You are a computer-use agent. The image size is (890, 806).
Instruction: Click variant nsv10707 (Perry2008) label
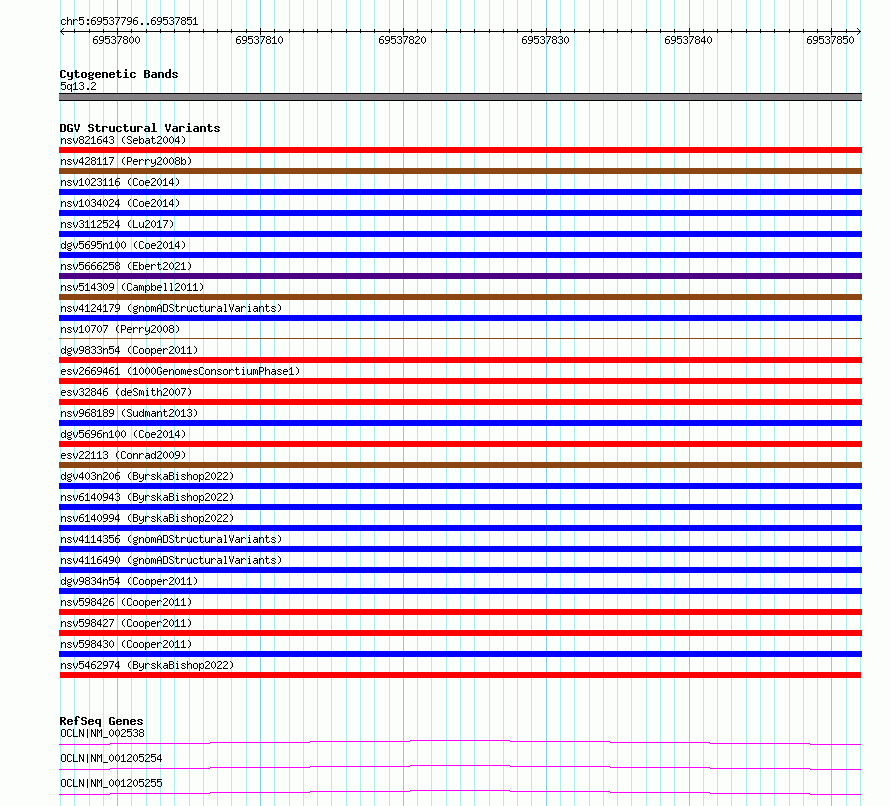pos(120,329)
